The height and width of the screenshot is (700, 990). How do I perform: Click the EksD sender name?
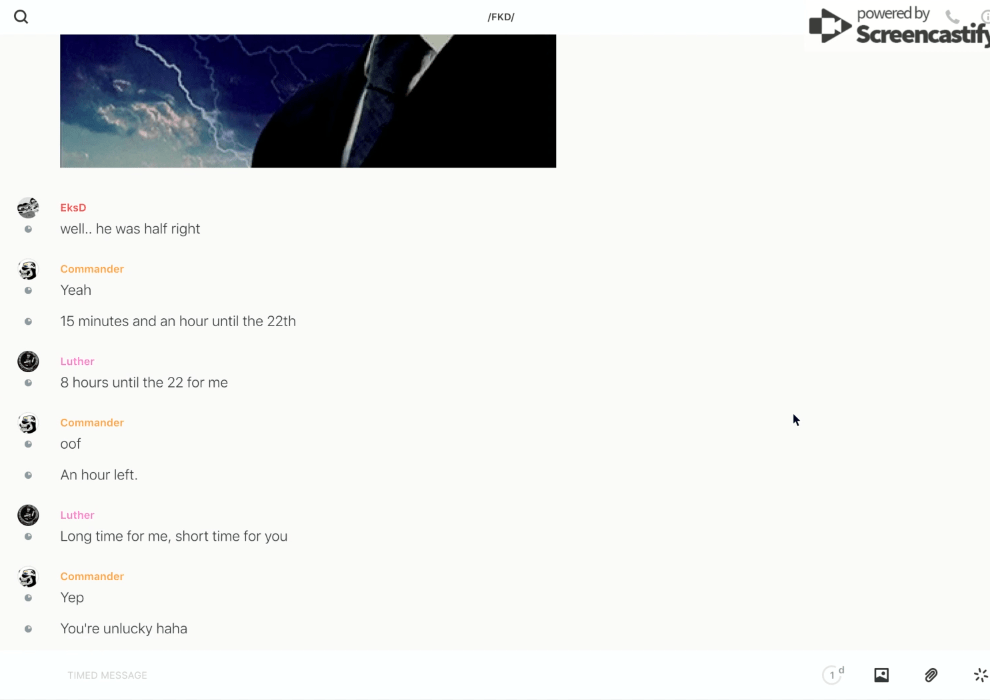pos(73,208)
